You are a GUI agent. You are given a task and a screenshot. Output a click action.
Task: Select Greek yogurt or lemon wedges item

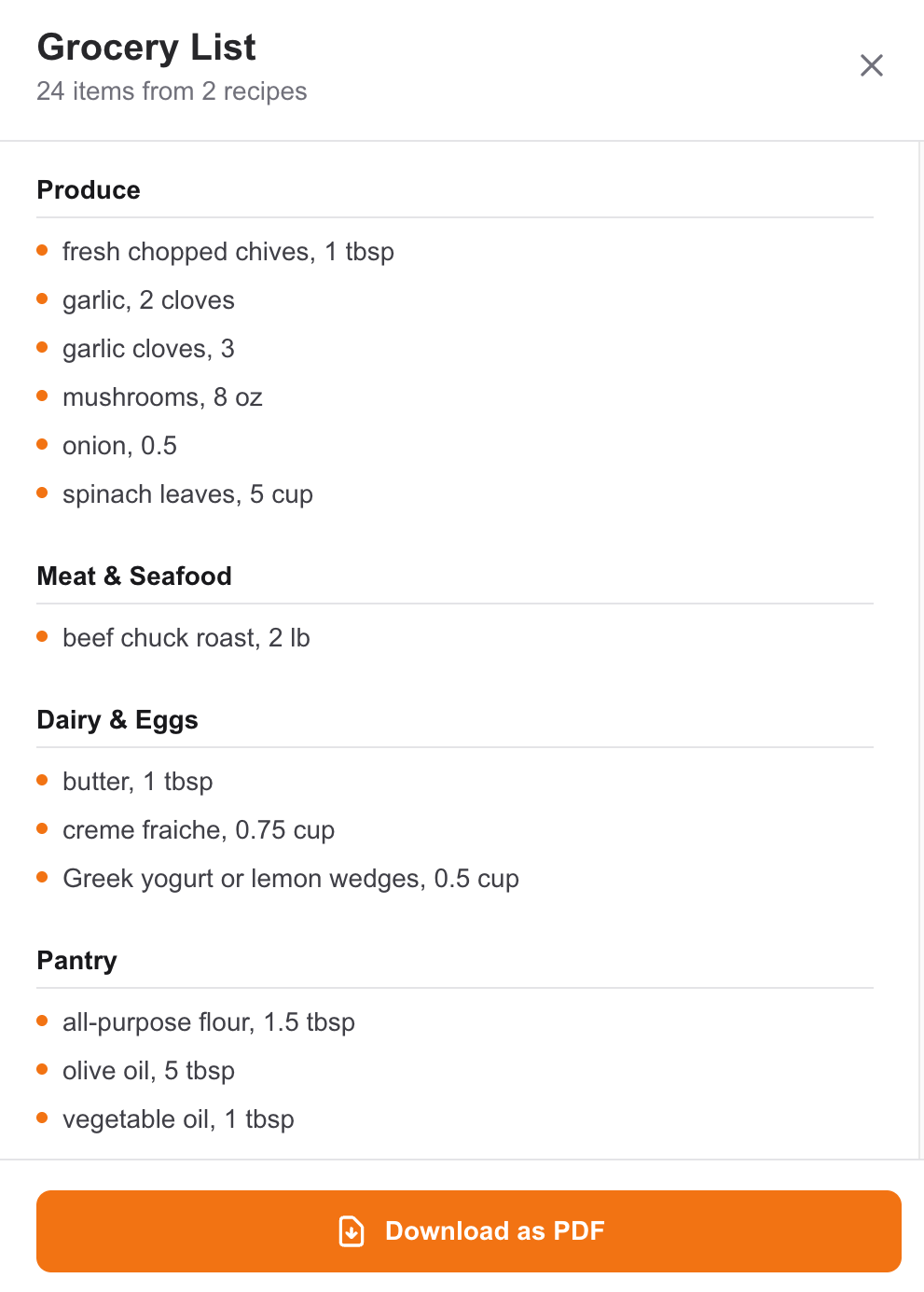click(290, 879)
